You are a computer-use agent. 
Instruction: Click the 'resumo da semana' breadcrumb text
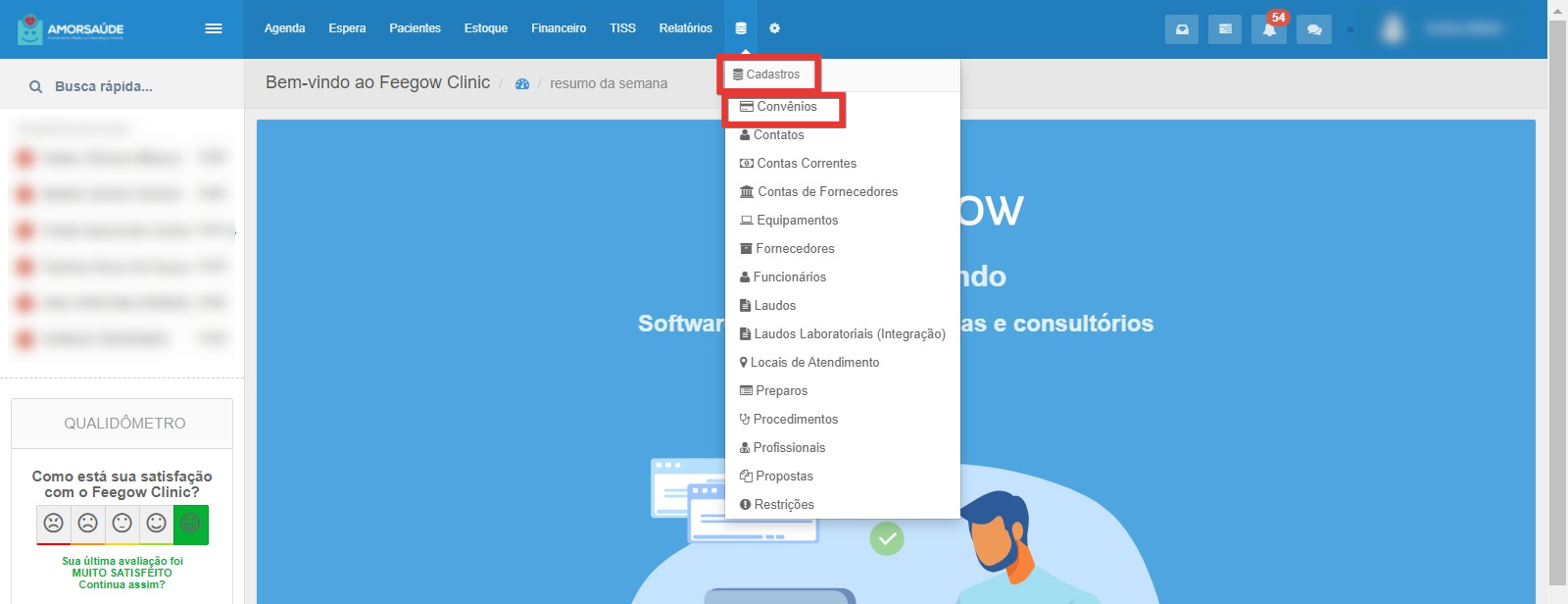tap(609, 84)
